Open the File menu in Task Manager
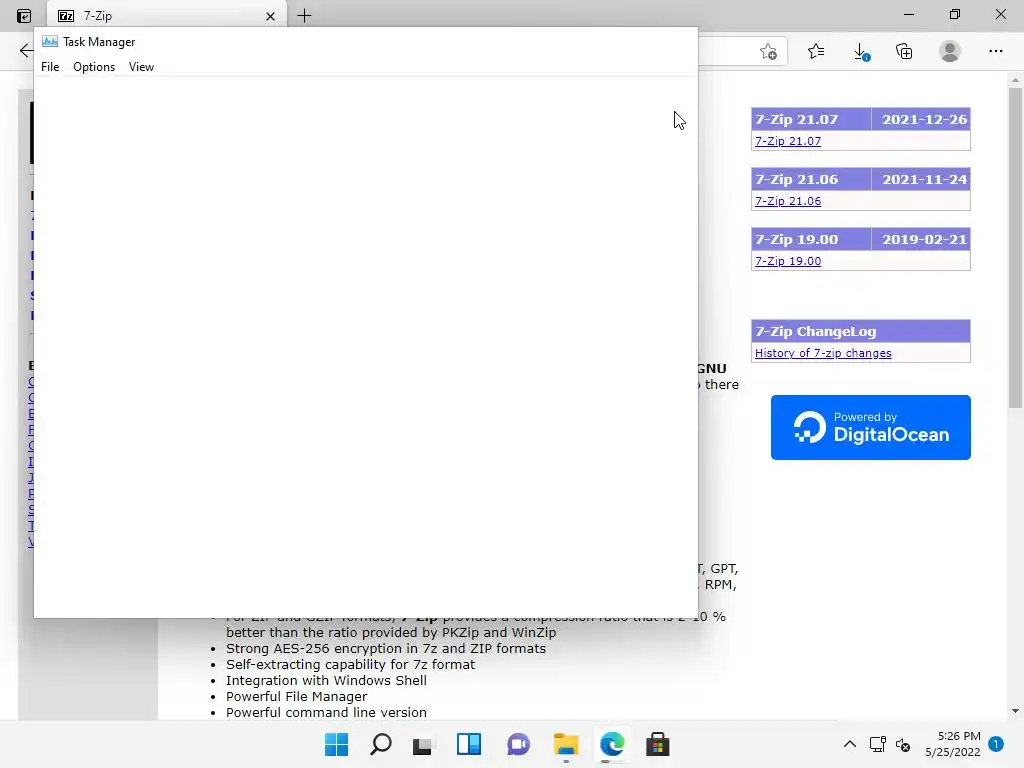 50,67
